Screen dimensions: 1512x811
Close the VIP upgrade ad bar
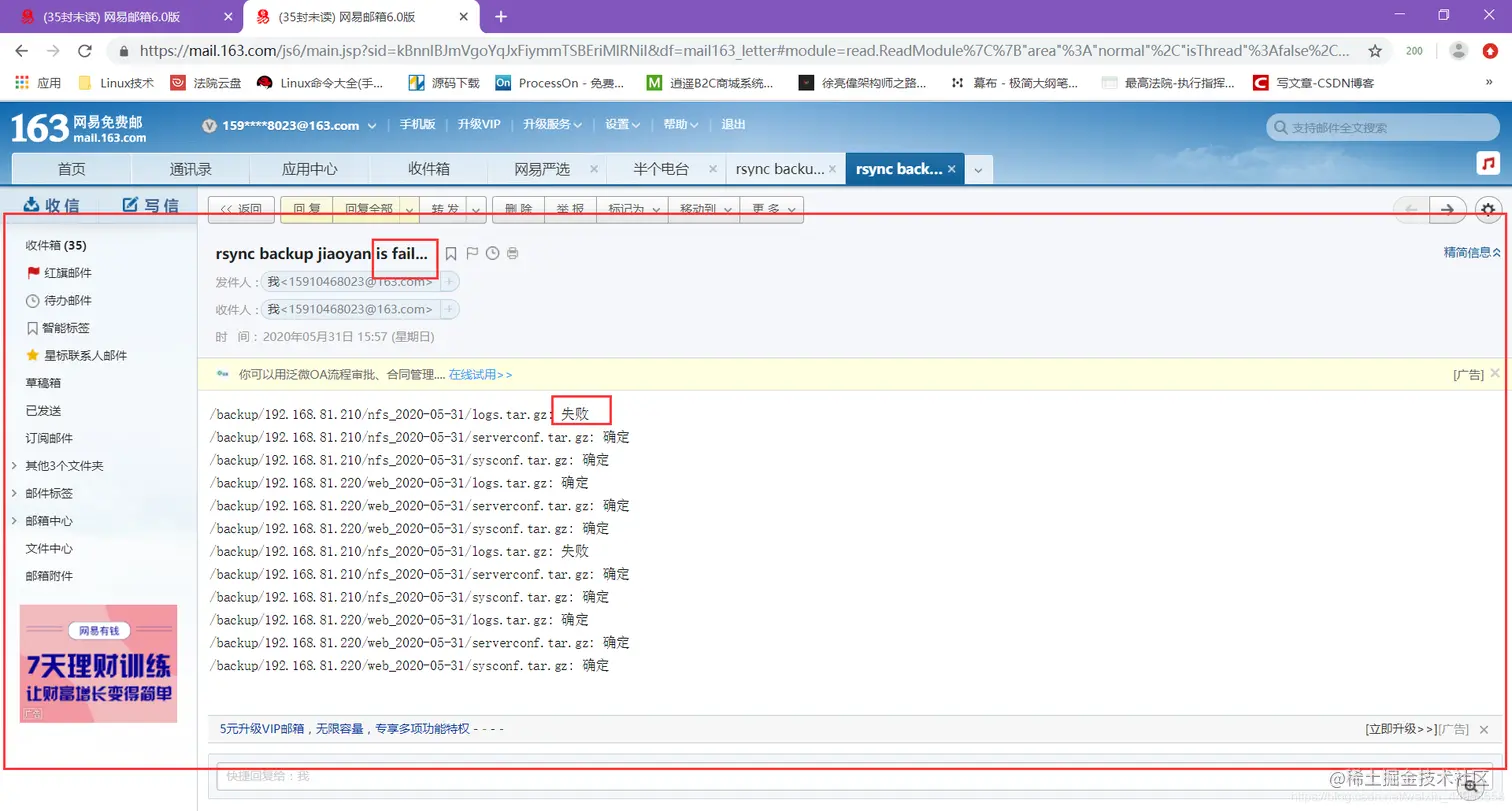click(1484, 730)
